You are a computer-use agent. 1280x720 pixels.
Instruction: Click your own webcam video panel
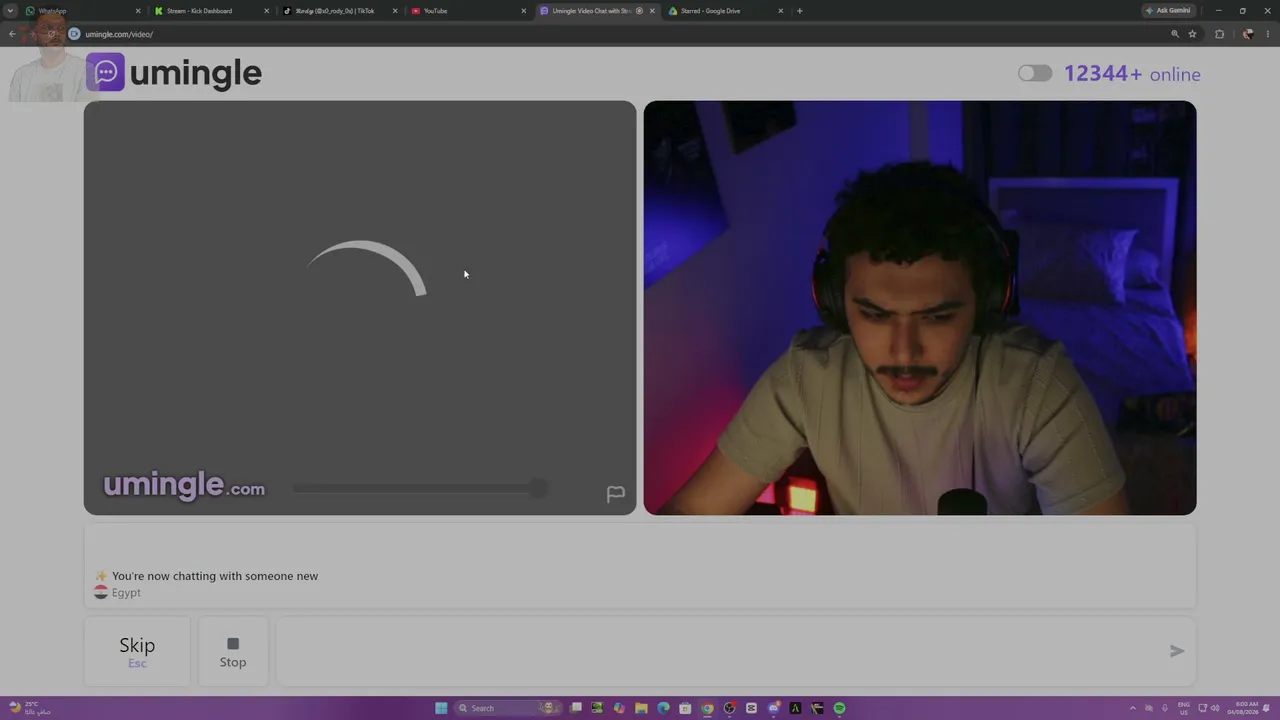pyautogui.click(x=920, y=308)
